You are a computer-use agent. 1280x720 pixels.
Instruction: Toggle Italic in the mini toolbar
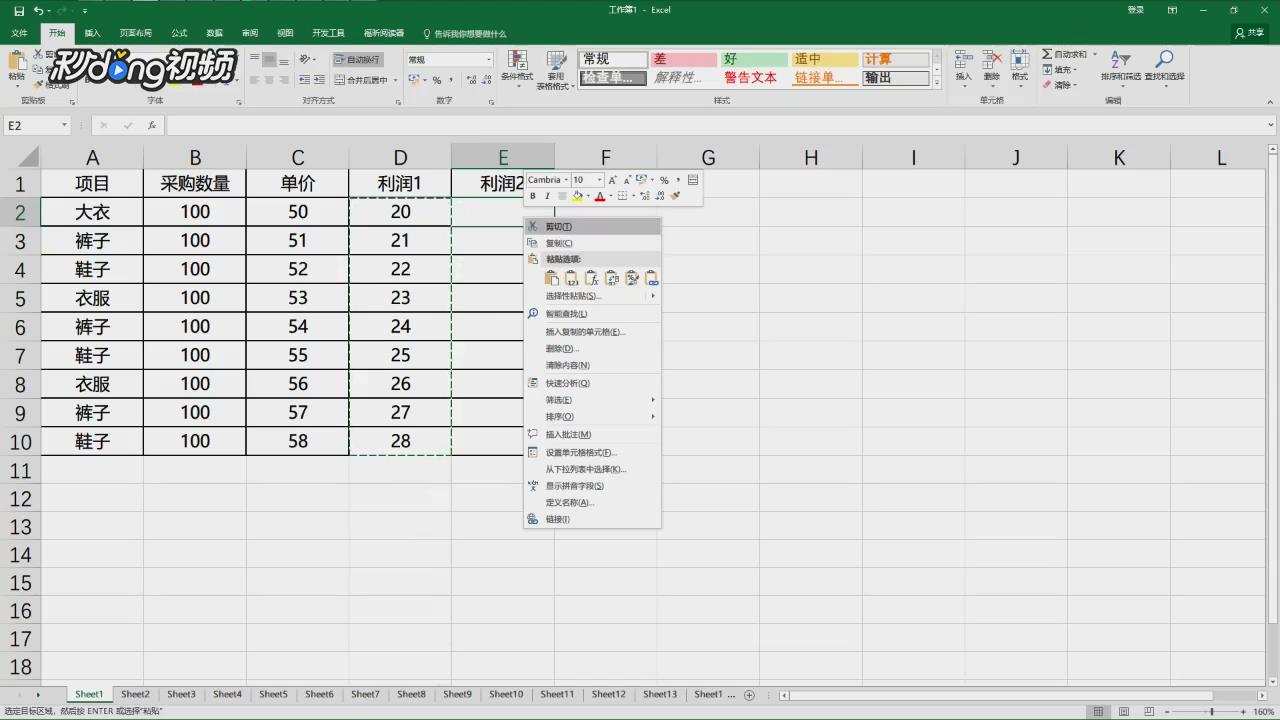pyautogui.click(x=547, y=196)
